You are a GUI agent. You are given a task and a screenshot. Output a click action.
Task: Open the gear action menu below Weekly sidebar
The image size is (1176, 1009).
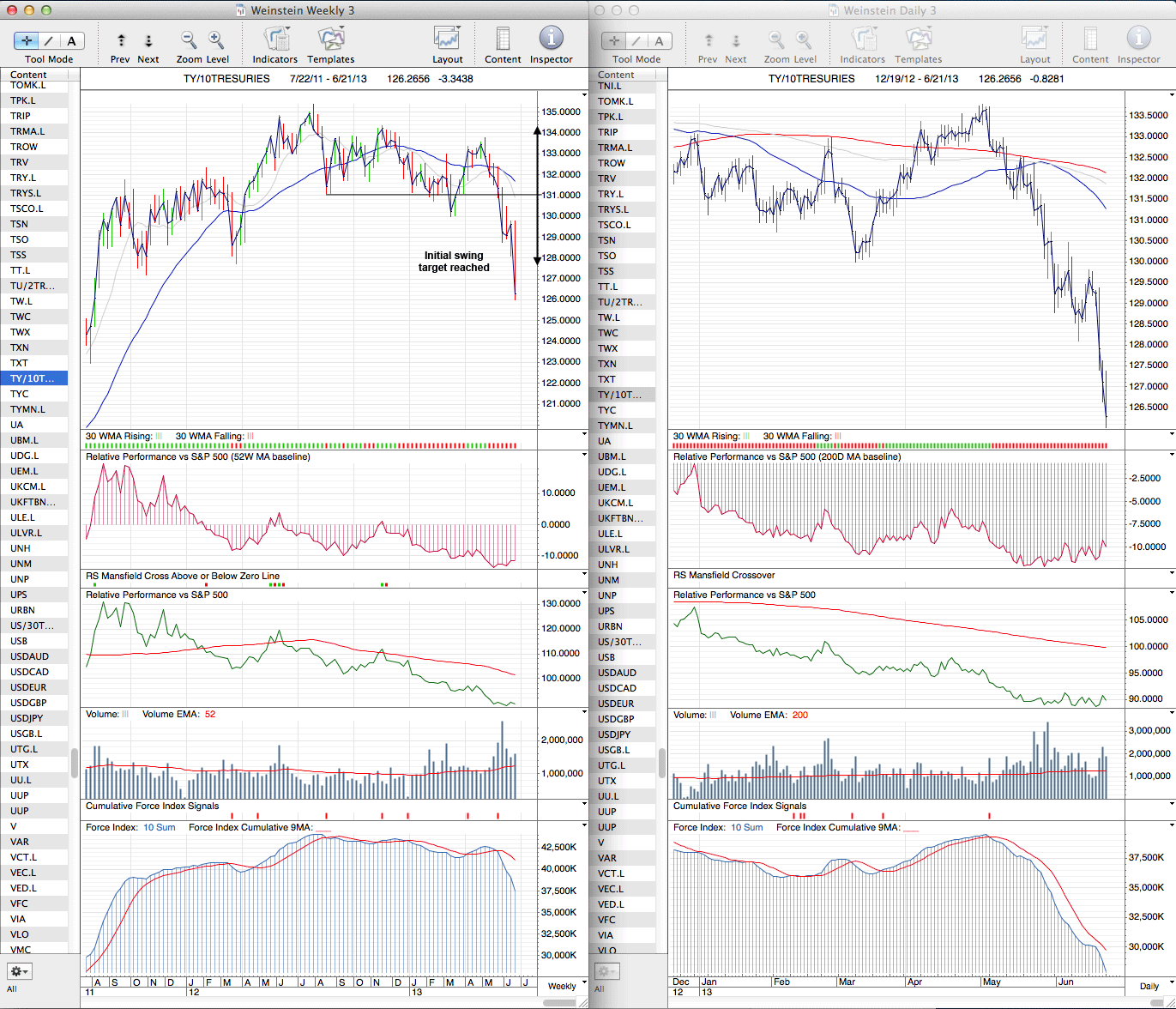19,971
